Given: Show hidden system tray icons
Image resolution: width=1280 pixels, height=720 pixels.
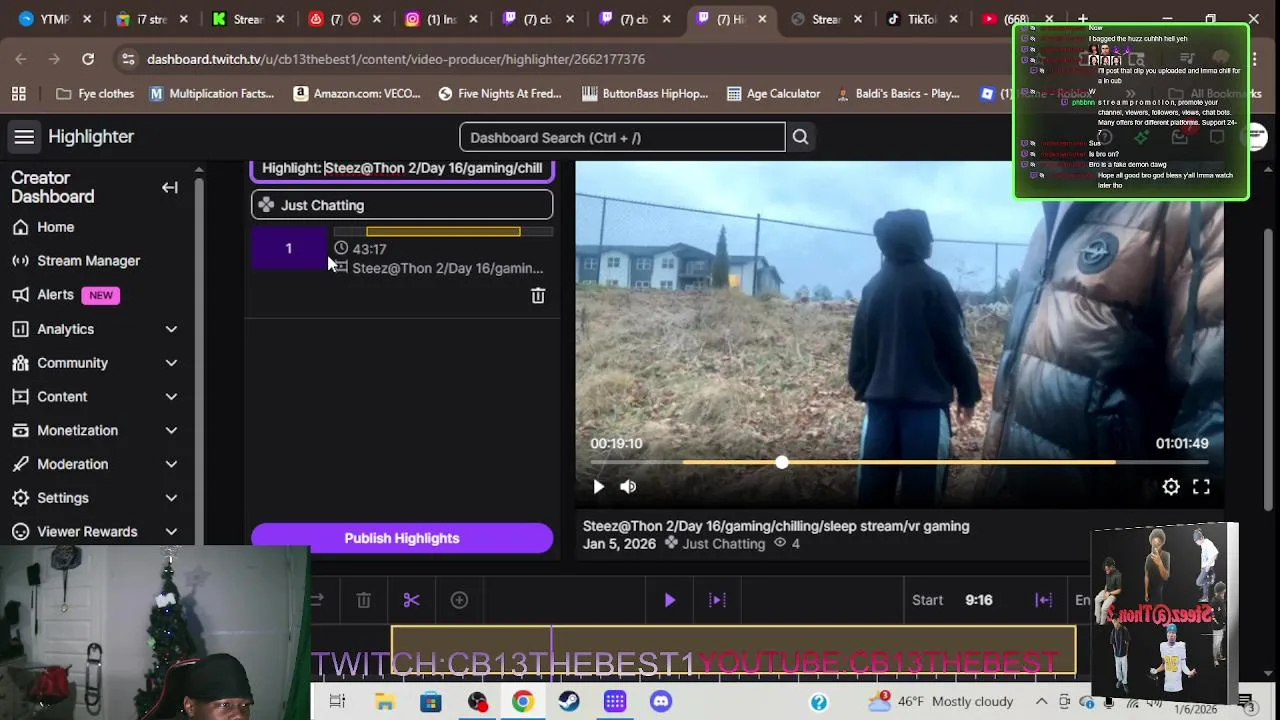Looking at the screenshot, I should click(1041, 702).
